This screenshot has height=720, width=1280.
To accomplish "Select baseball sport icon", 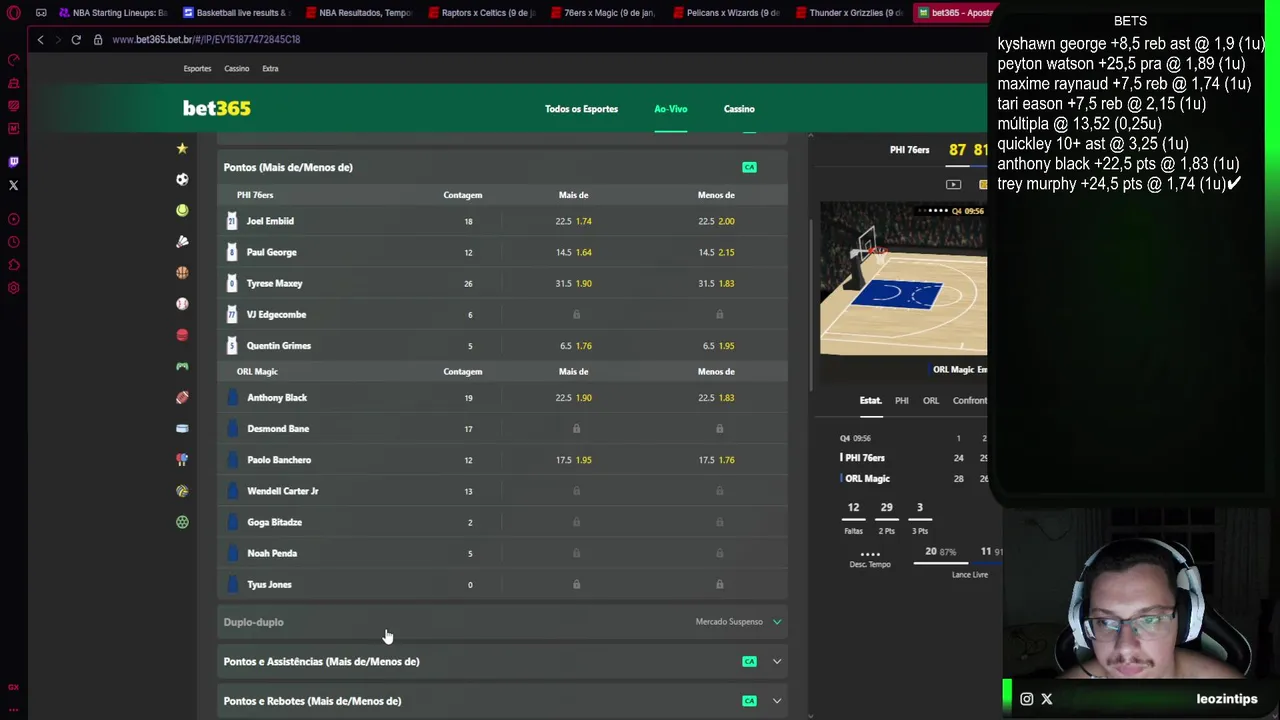I will click(x=182, y=303).
